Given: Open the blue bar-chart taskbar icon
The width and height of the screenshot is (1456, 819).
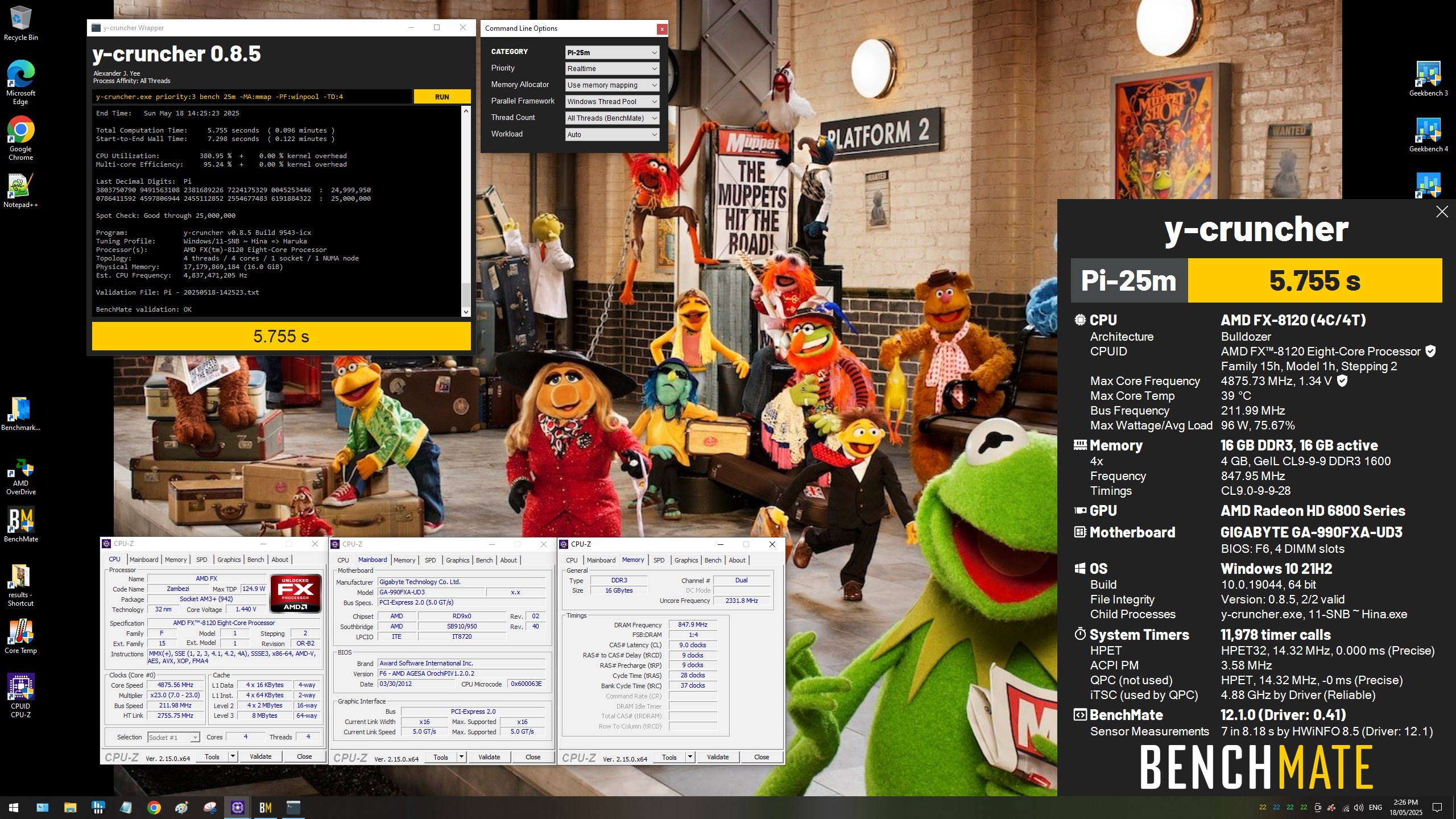Looking at the screenshot, I should pos(98,807).
